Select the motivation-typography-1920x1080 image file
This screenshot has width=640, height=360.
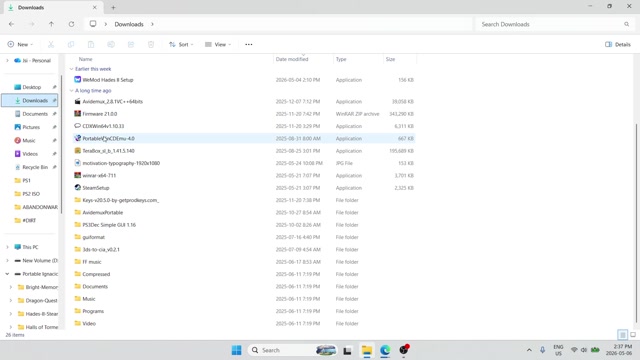pyautogui.click(x=244, y=163)
